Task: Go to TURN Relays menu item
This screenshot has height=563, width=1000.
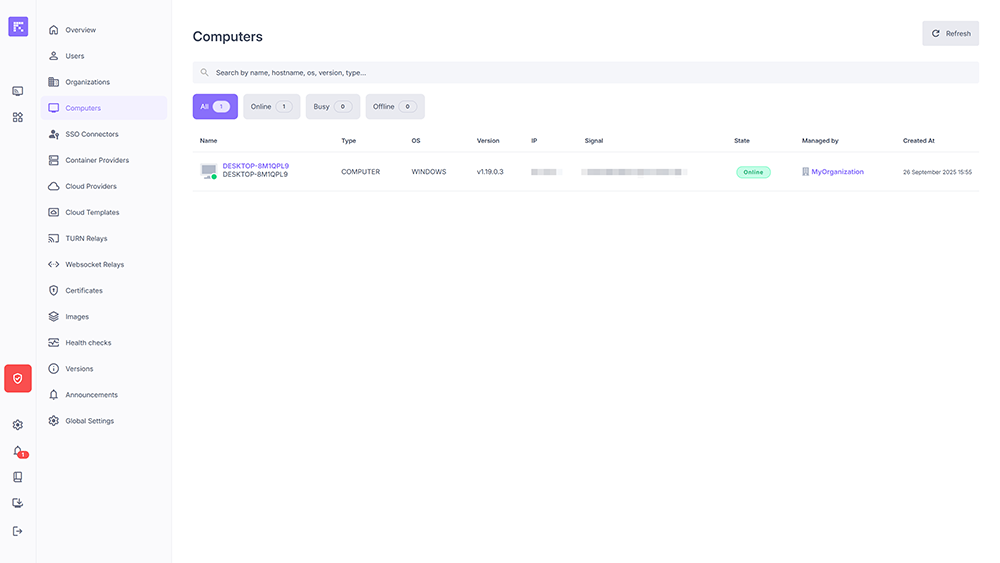Action: 86,238
